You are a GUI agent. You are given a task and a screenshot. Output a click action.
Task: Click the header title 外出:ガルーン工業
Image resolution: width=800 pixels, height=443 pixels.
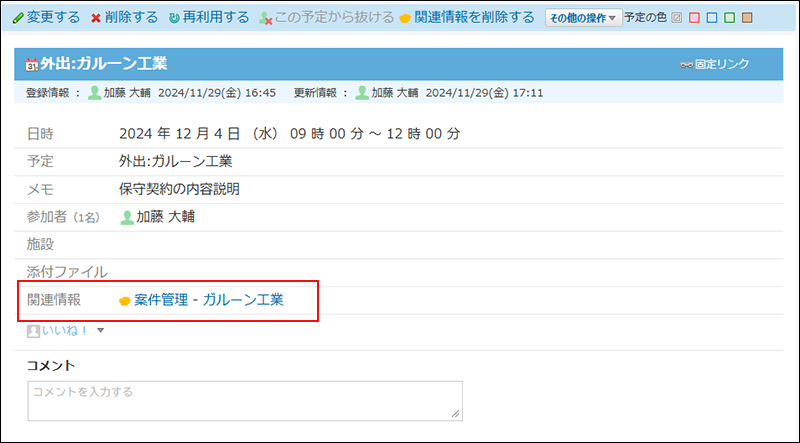(104, 64)
